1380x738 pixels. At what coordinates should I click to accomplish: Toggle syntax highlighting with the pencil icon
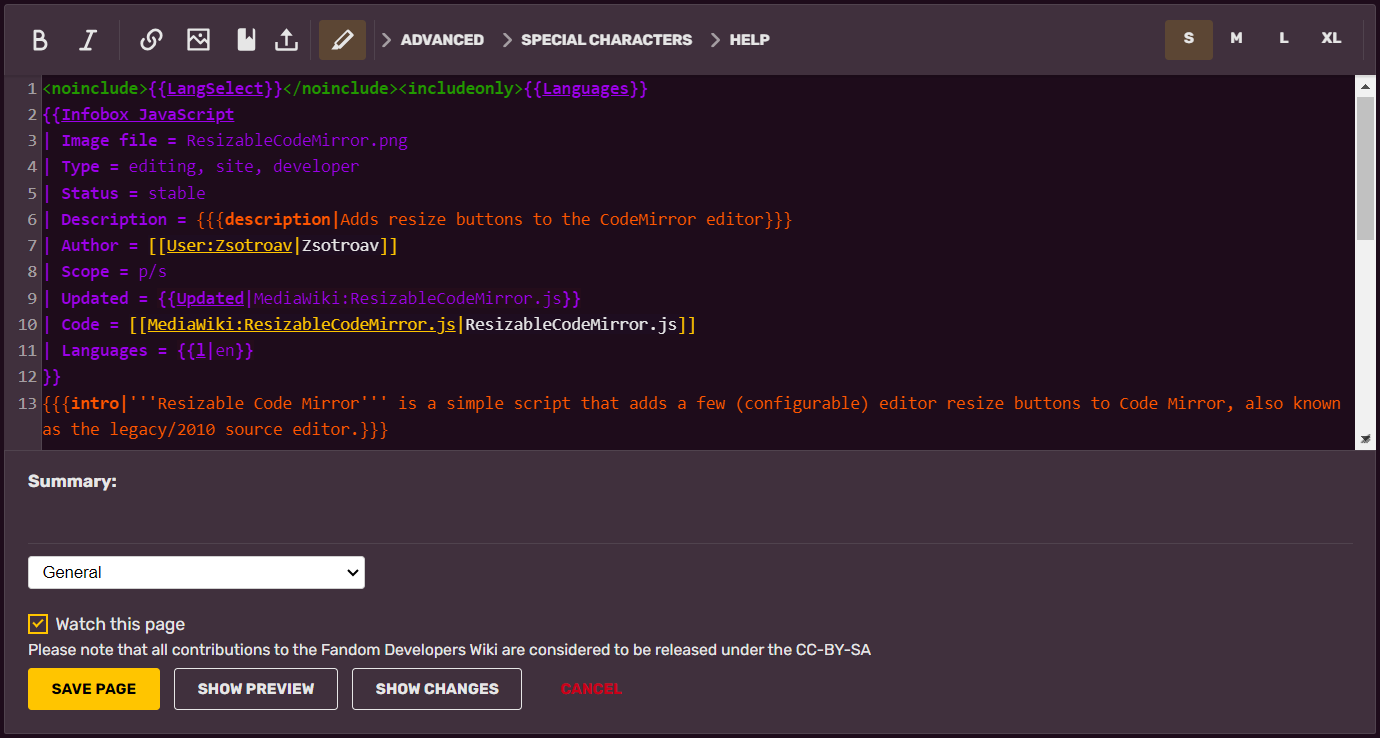pyautogui.click(x=342, y=40)
